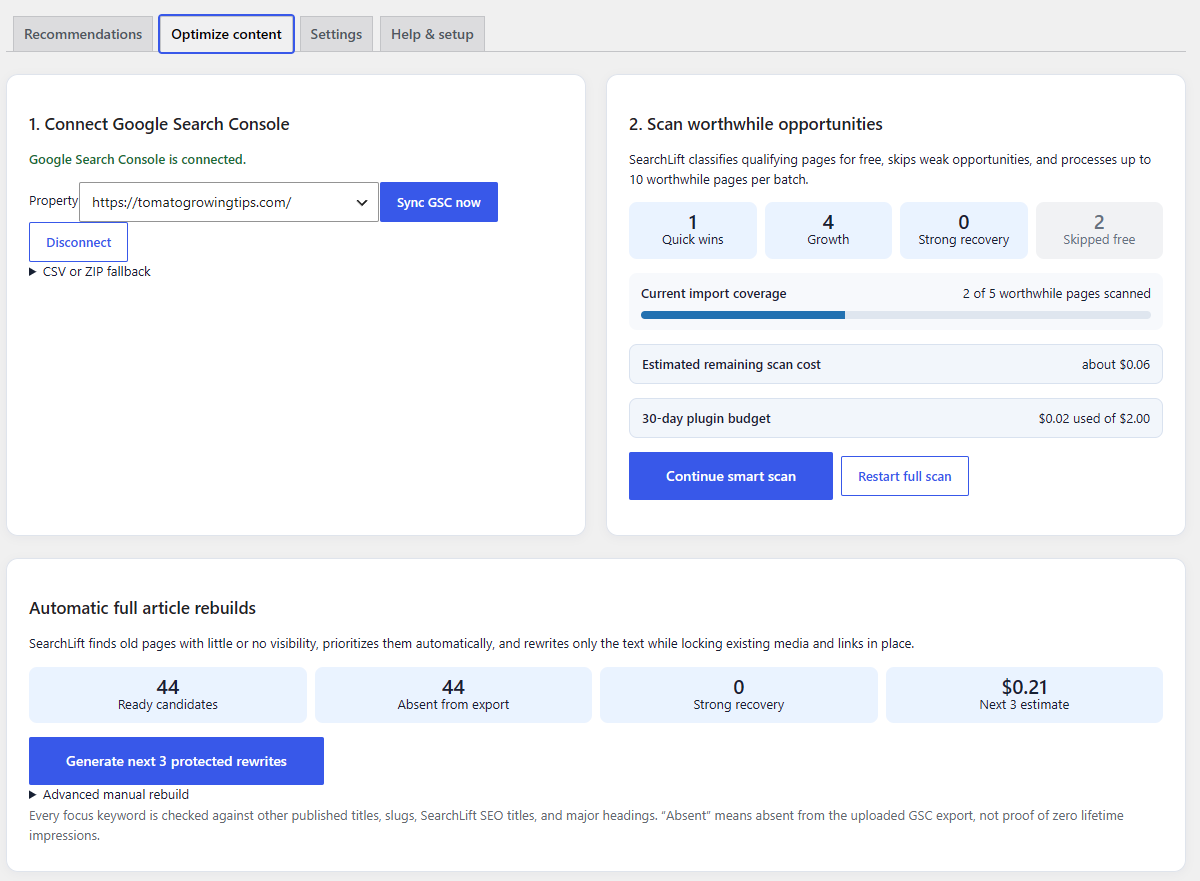Click the Growth stat card showing 4
The height and width of the screenshot is (881, 1200).
click(x=828, y=230)
